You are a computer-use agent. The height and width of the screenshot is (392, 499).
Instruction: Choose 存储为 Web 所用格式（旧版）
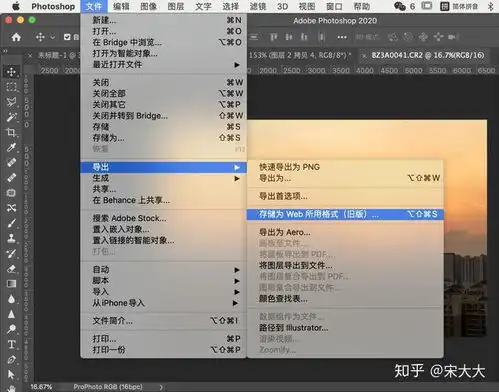click(345, 214)
